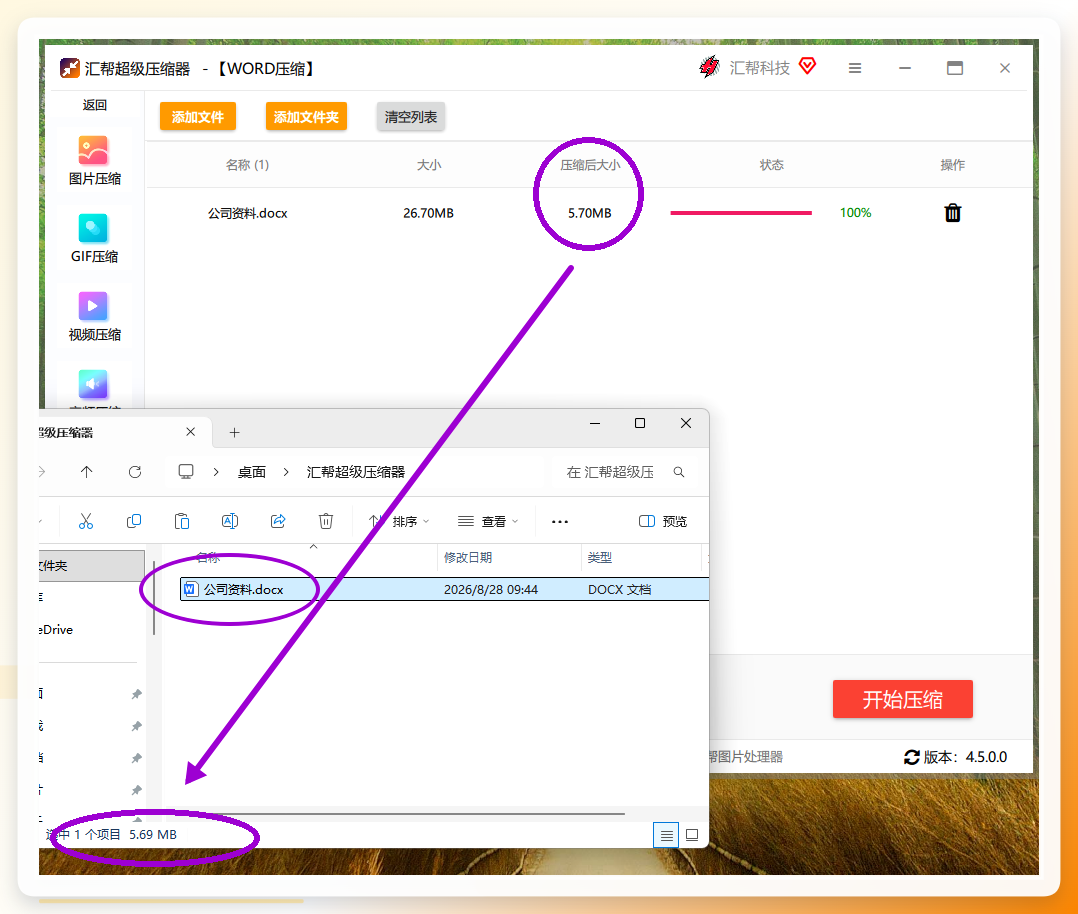Click the 5.70MB compressed size cell
Image resolution: width=1078 pixels, height=914 pixels.
[x=590, y=213]
